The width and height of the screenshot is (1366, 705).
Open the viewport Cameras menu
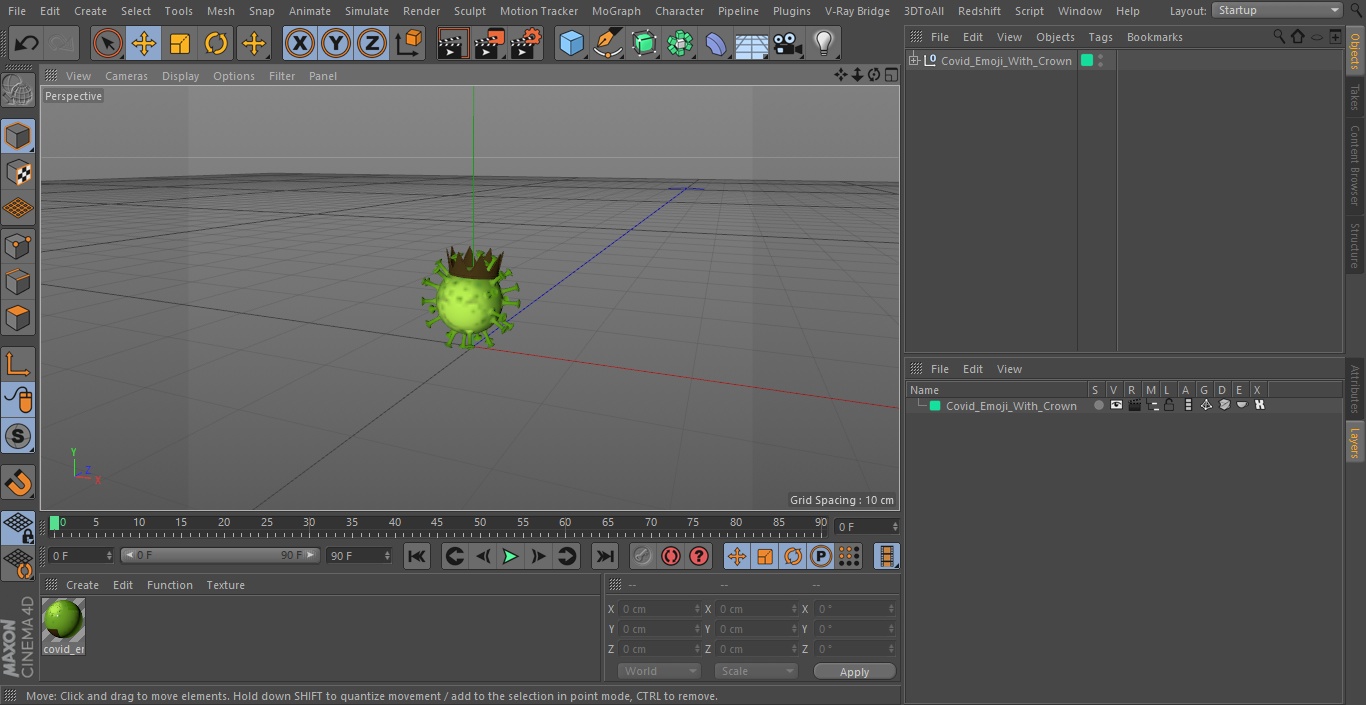127,76
